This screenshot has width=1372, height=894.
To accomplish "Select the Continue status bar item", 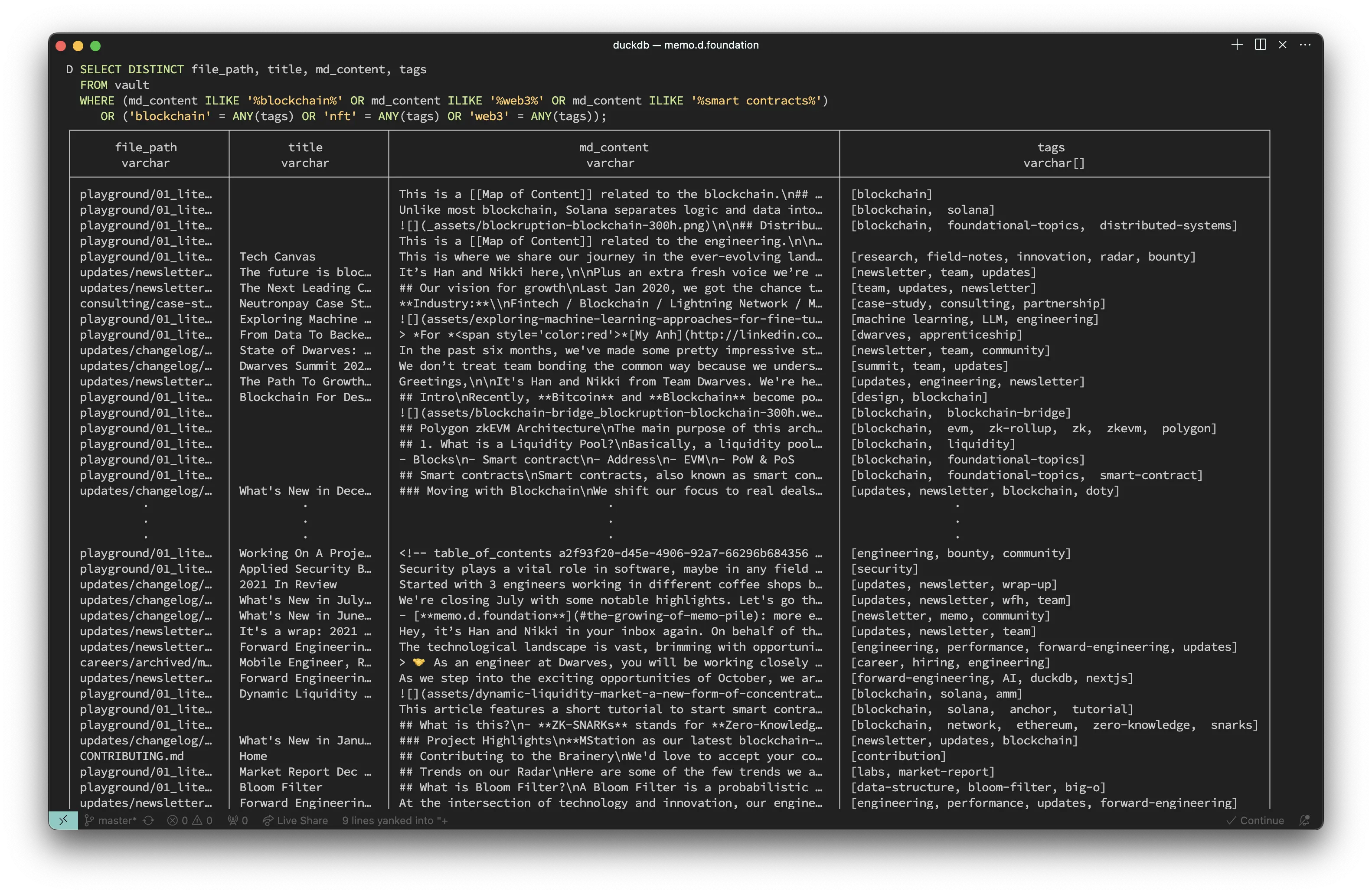I will (1255, 820).
